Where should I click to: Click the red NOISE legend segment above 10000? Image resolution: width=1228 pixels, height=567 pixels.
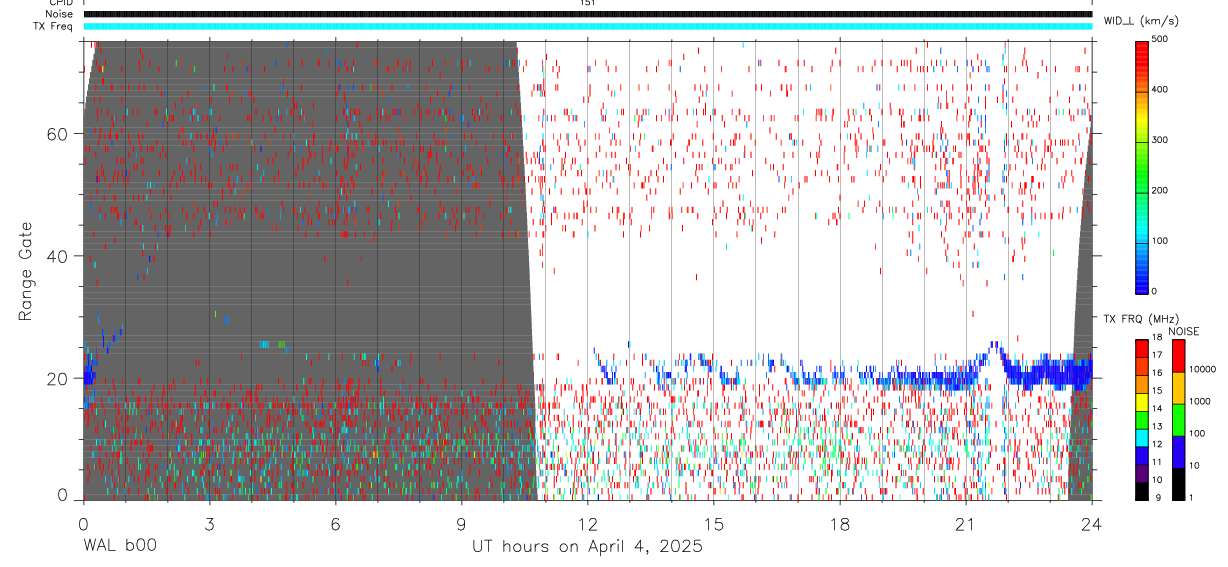point(1178,355)
